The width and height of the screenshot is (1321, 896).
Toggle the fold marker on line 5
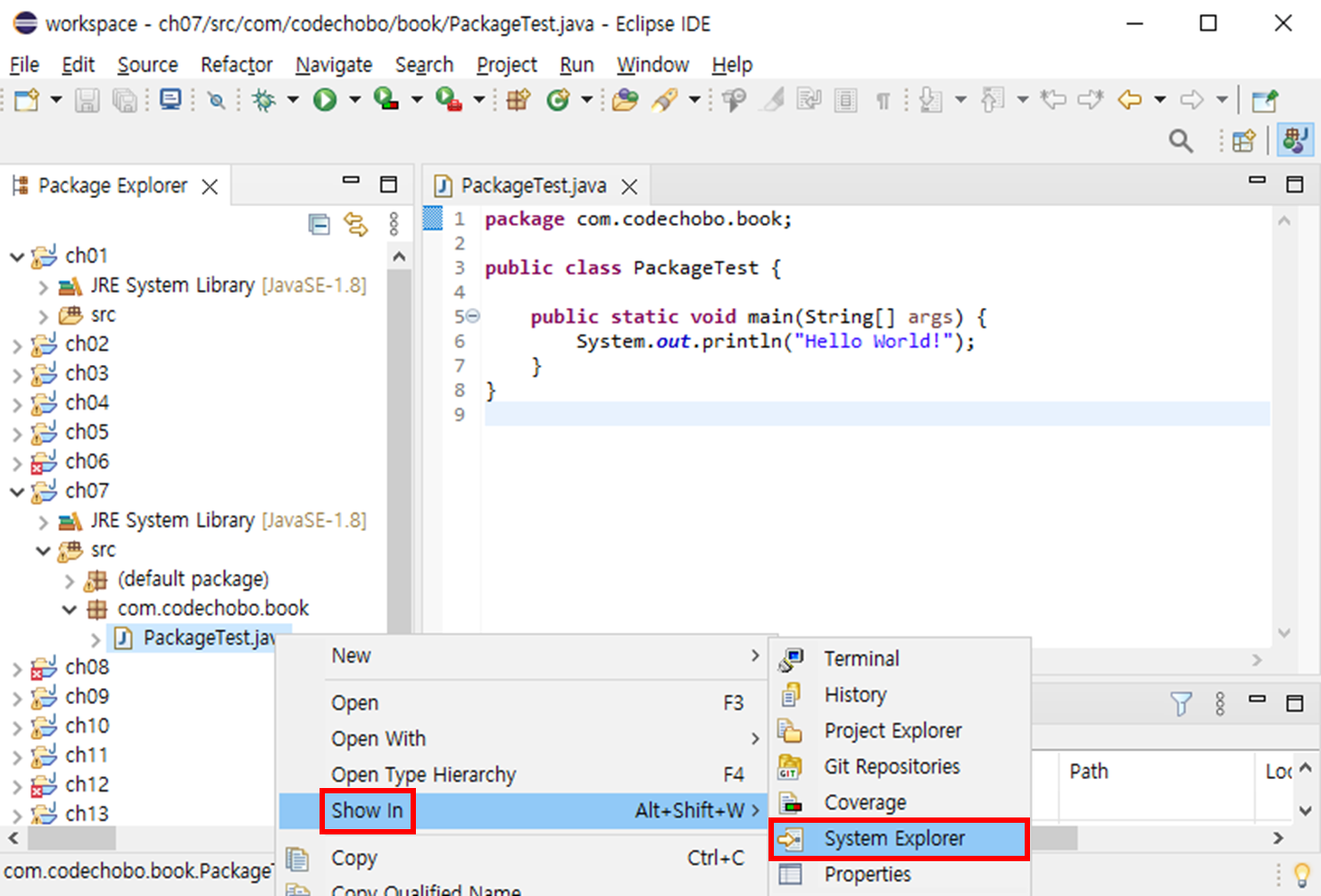[x=473, y=317]
